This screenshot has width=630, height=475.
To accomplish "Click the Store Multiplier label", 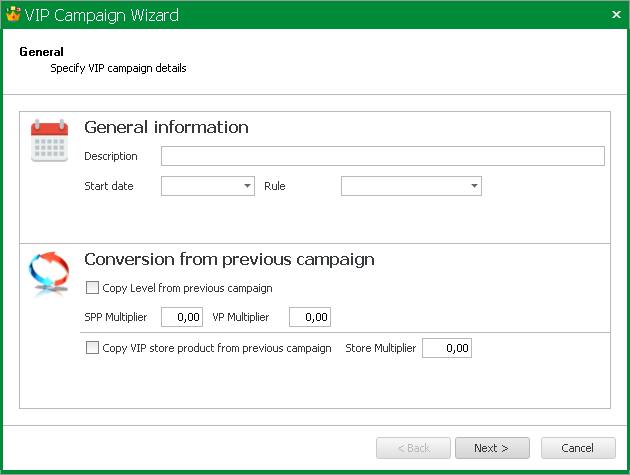I will pyautogui.click(x=380, y=348).
